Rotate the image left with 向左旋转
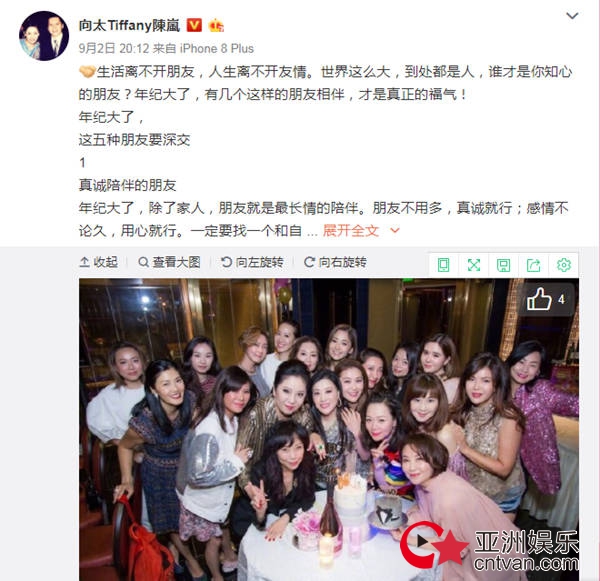 (253, 262)
